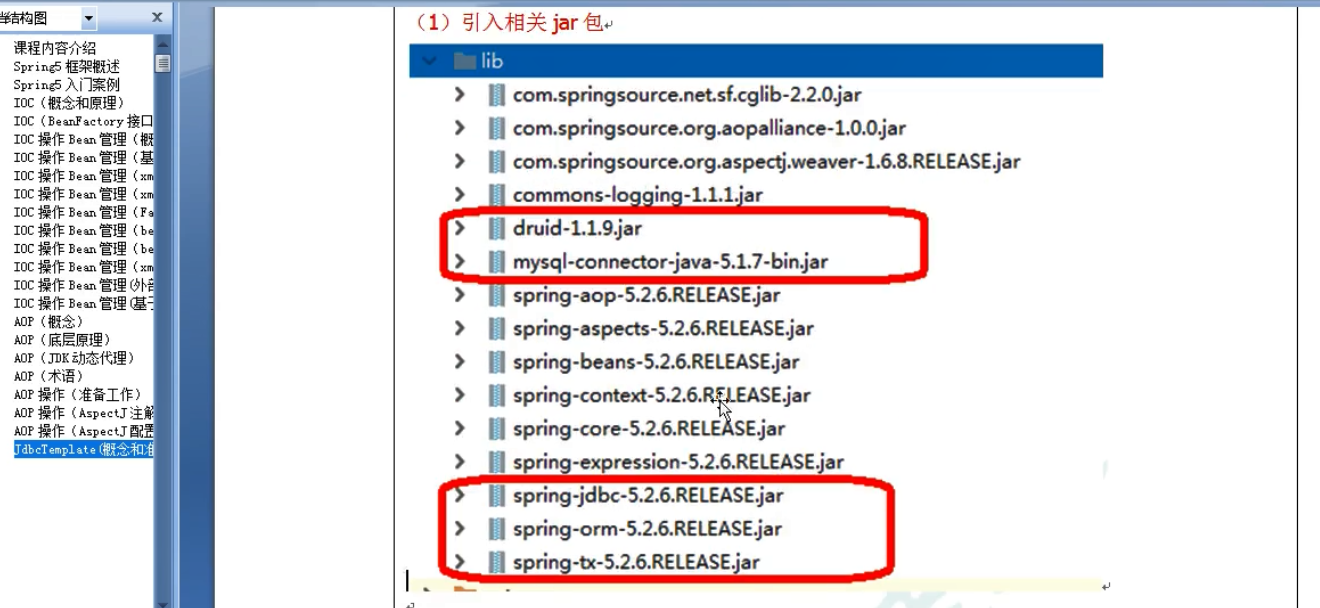The width and height of the screenshot is (1320, 608).
Task: Expand the spring-jdbc jar node arrow
Action: click(x=460, y=495)
